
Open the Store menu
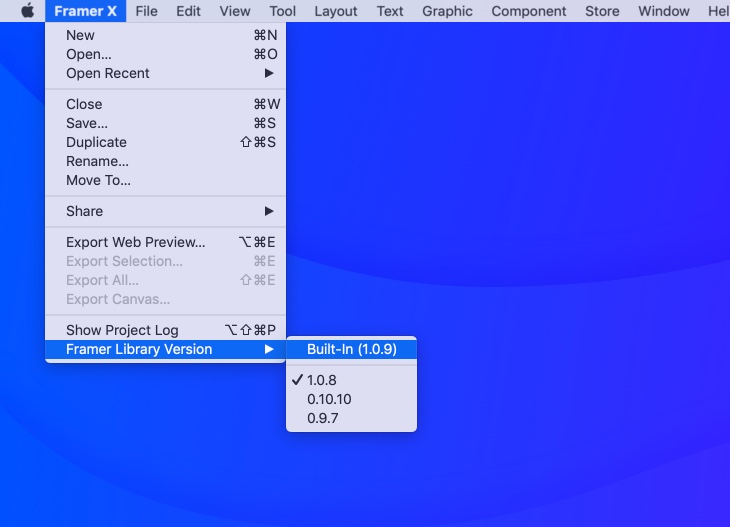(602, 11)
